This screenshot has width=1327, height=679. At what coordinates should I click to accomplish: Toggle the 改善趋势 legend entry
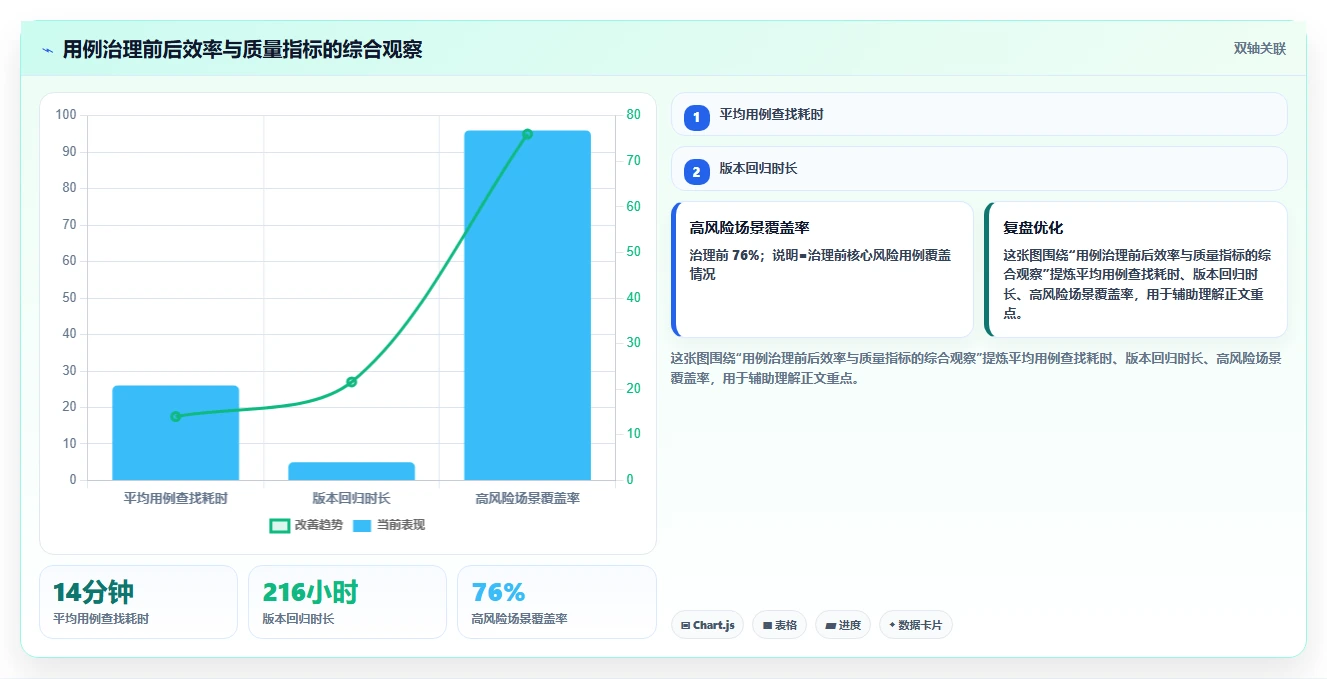[x=306, y=525]
